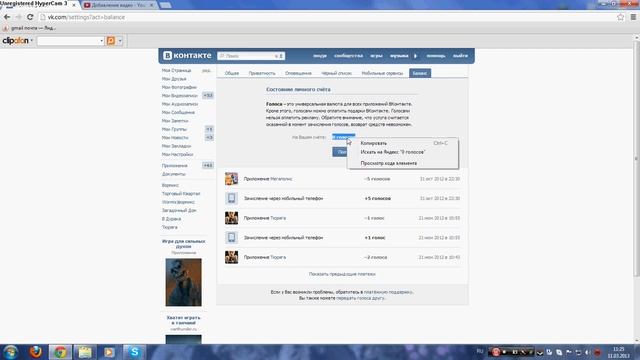Open the Chrome menu icon
640x360 pixels.
(633, 17)
